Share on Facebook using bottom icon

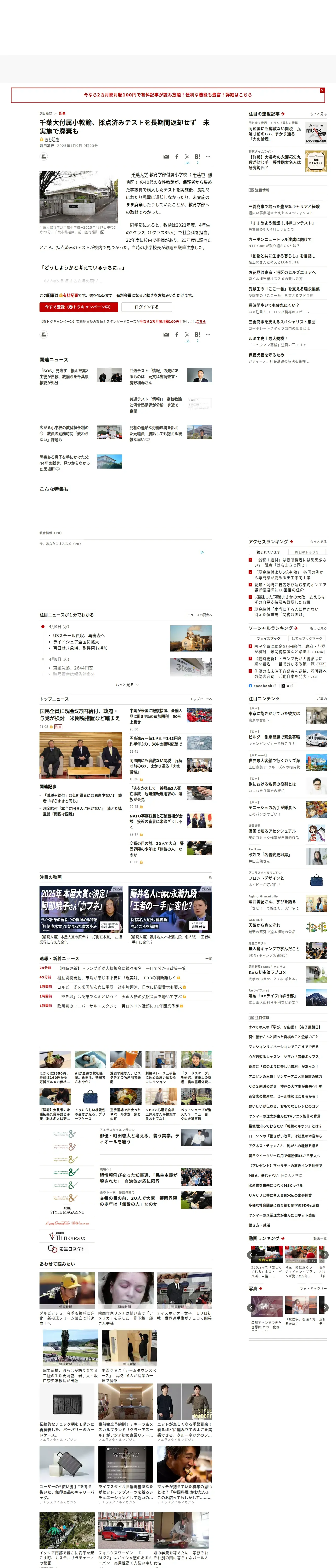[177, 335]
